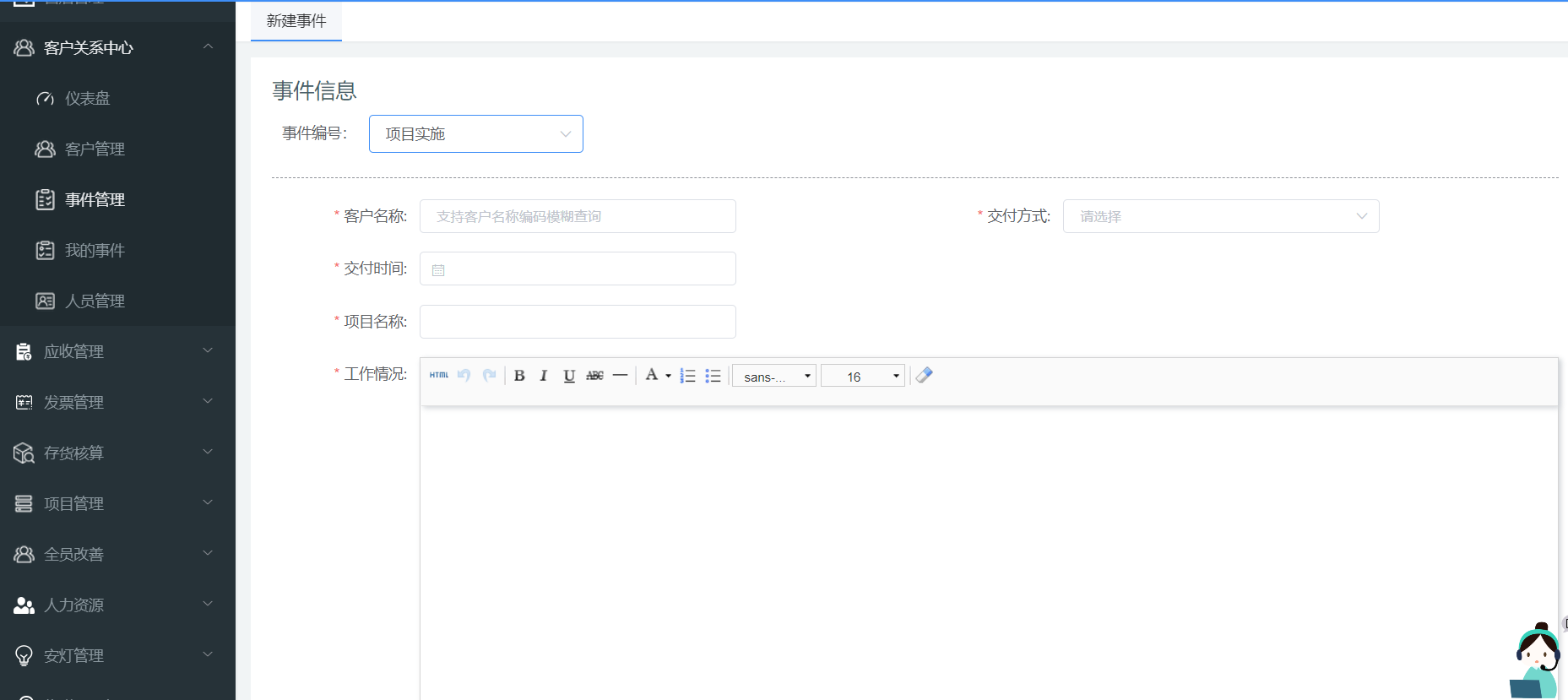Insert horizontal rule line
Viewport: 1568px width, 700px height.
620,376
